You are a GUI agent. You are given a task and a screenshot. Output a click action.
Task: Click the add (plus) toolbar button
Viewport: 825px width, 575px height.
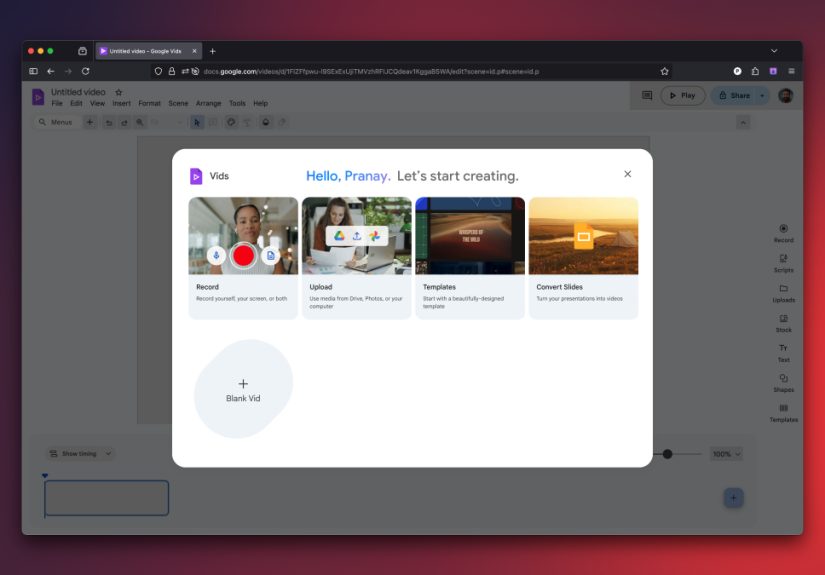click(90, 122)
